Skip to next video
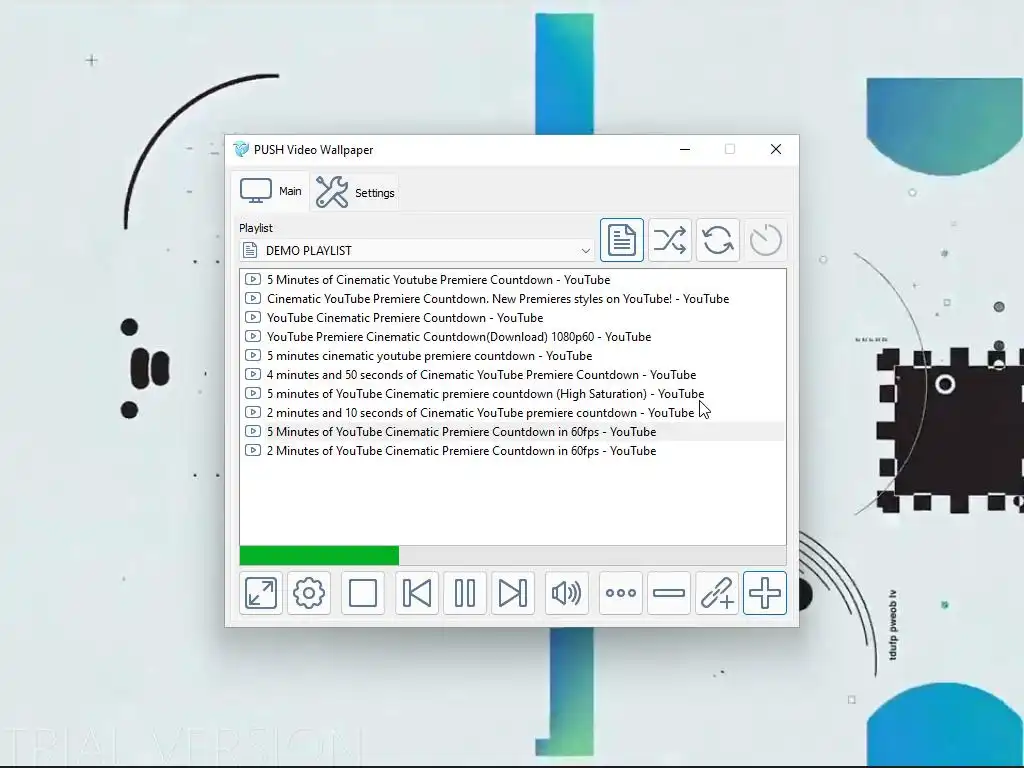Viewport: 1024px width, 768px height. coord(513,593)
